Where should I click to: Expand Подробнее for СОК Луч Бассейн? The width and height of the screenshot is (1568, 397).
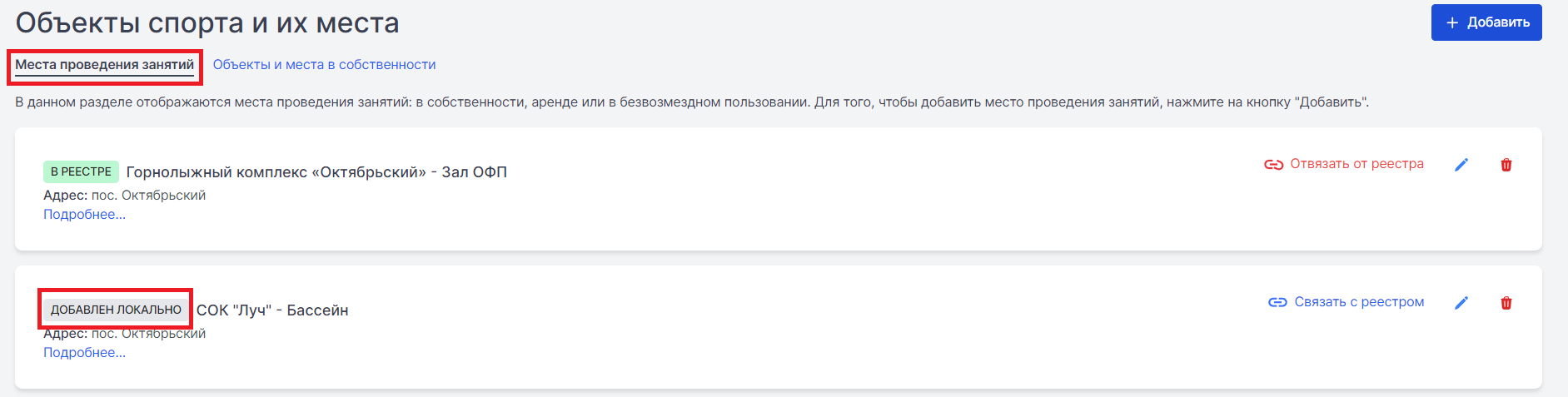click(84, 353)
